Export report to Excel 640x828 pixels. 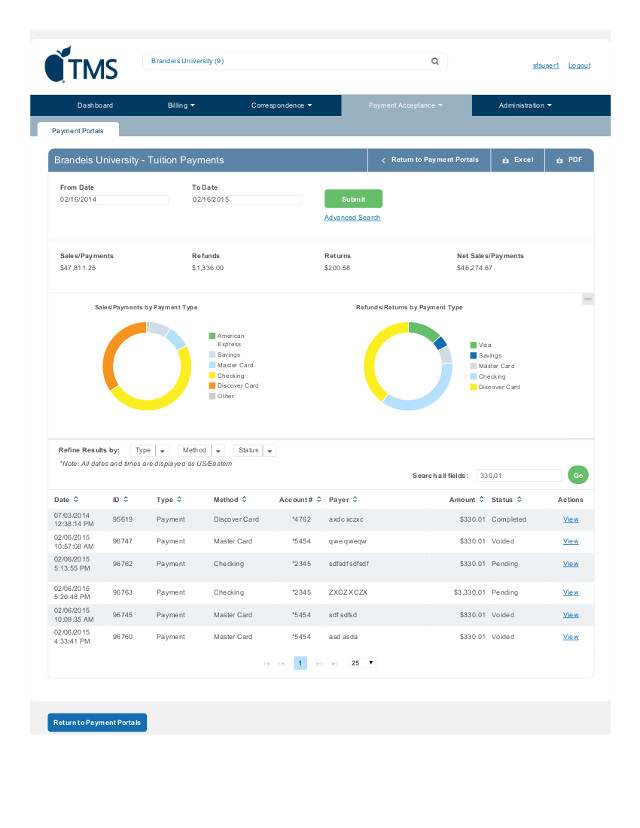pos(517,160)
